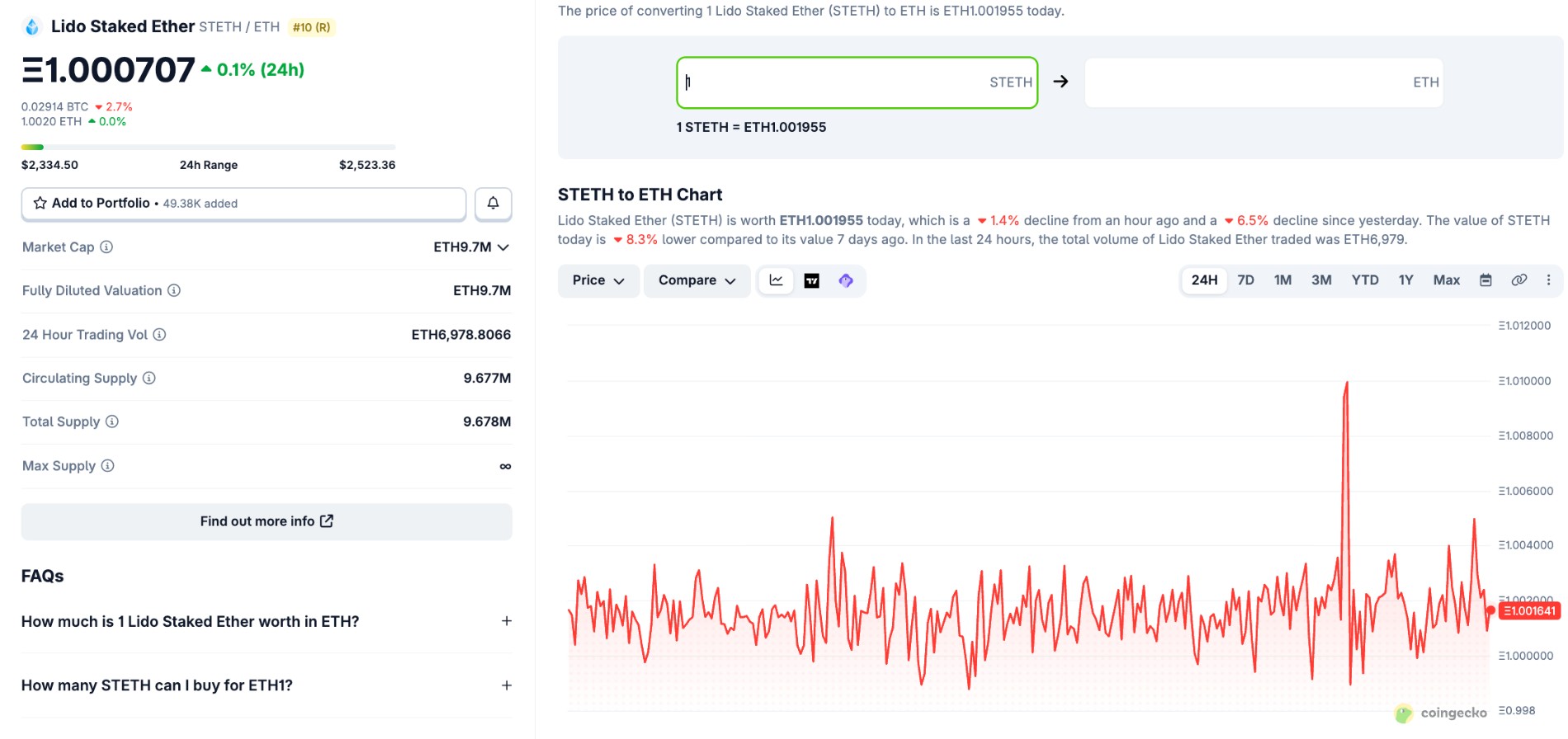The height and width of the screenshot is (739, 1568).
Task: Focus the STETH amount input field
Action: click(x=857, y=82)
